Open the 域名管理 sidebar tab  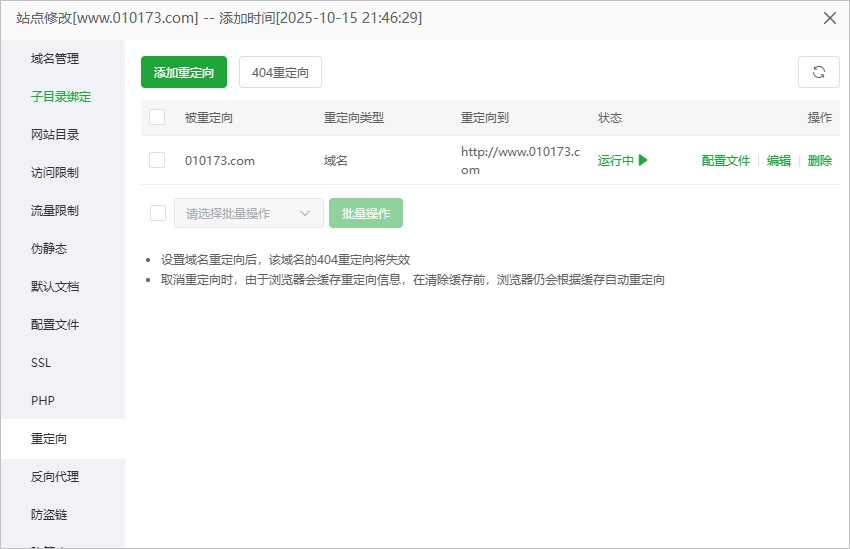pos(63,59)
